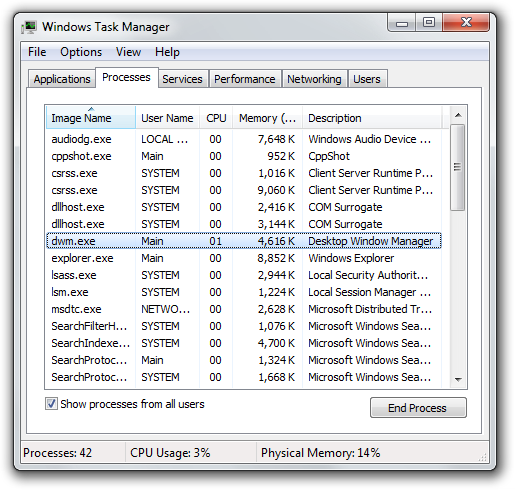This screenshot has height=490, width=516.
Task: Click the Task Manager title bar icon
Action: 29,27
